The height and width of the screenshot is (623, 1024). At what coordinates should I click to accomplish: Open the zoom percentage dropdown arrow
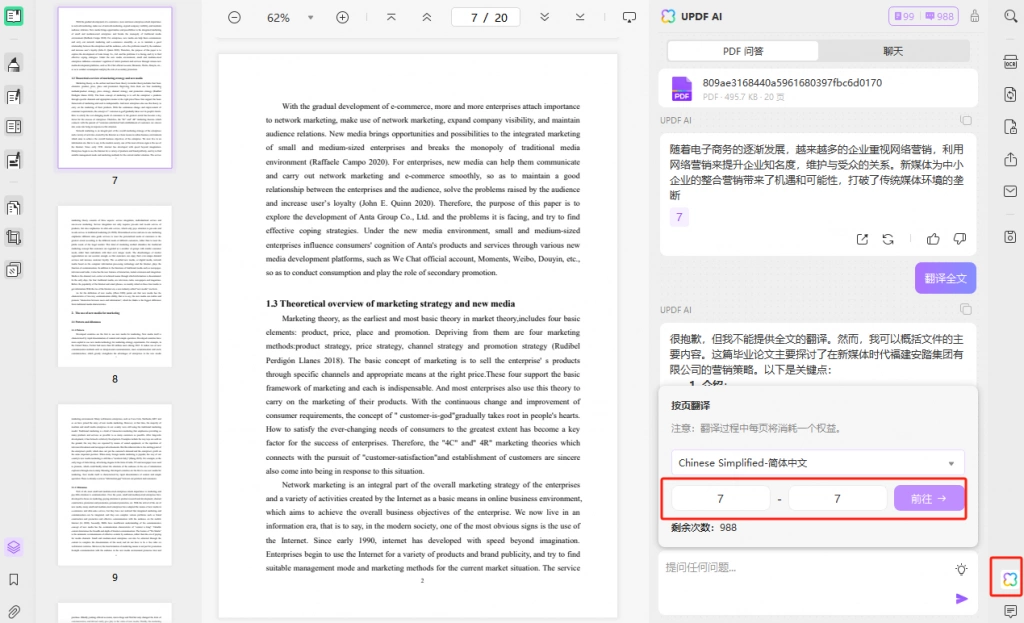tap(310, 18)
